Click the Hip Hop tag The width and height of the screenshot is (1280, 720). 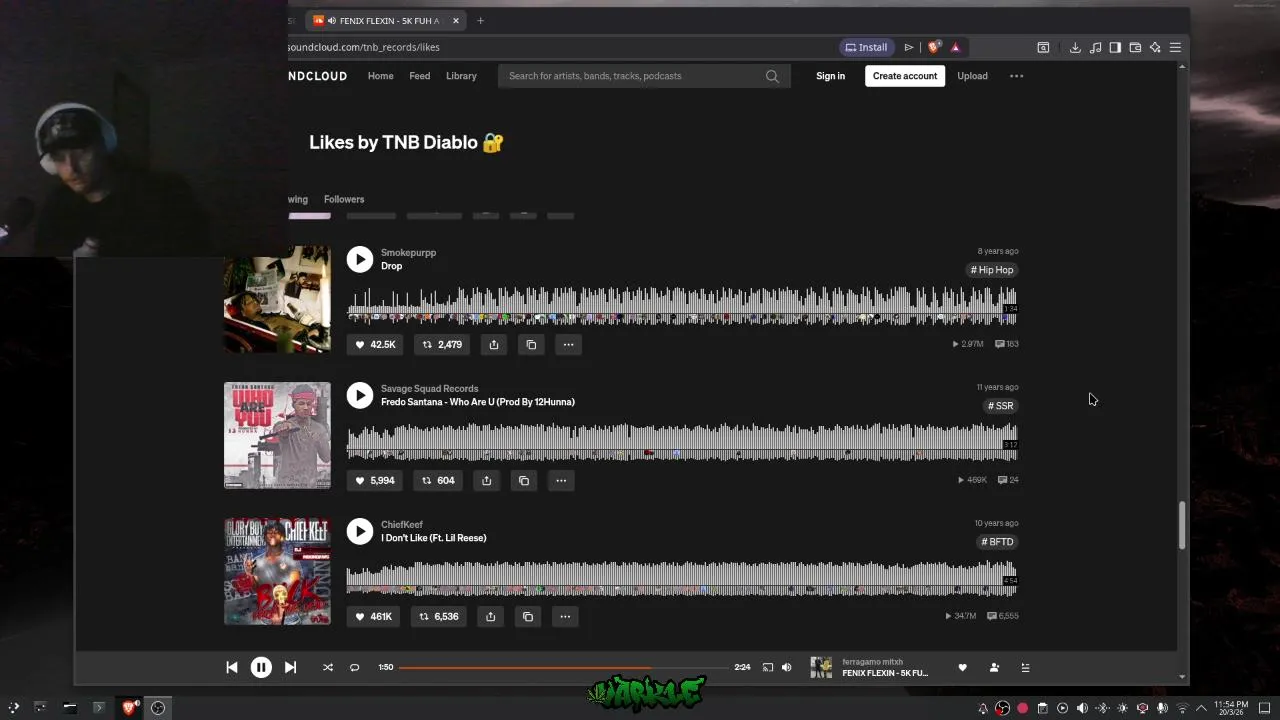click(992, 270)
